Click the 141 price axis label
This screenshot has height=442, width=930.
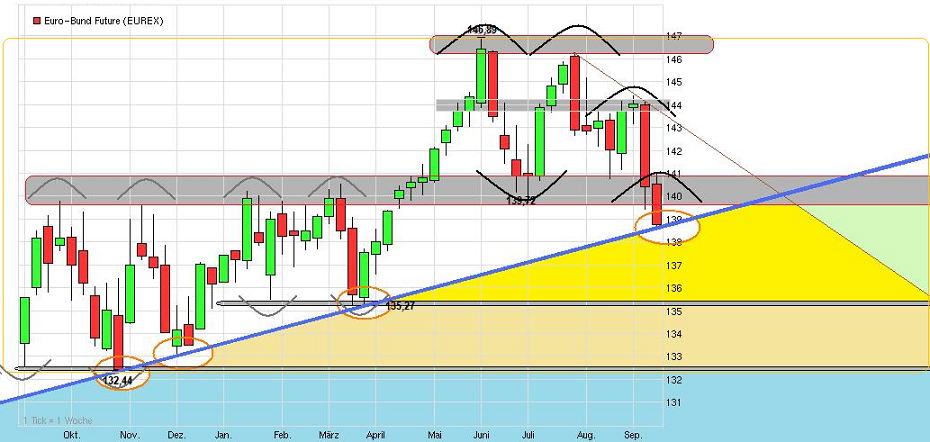675,174
